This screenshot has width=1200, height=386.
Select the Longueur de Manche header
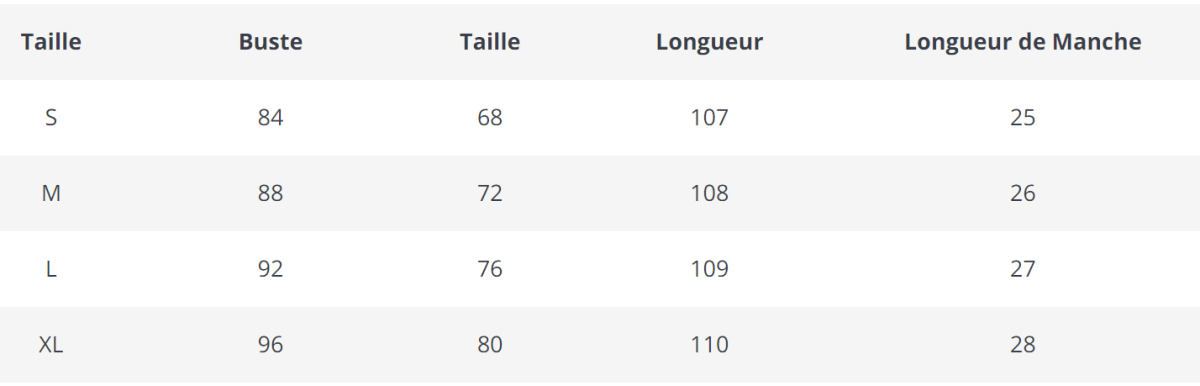(1023, 42)
